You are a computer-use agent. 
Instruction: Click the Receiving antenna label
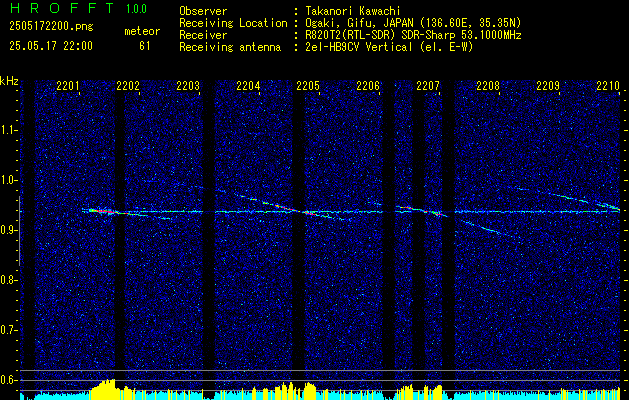[230, 47]
